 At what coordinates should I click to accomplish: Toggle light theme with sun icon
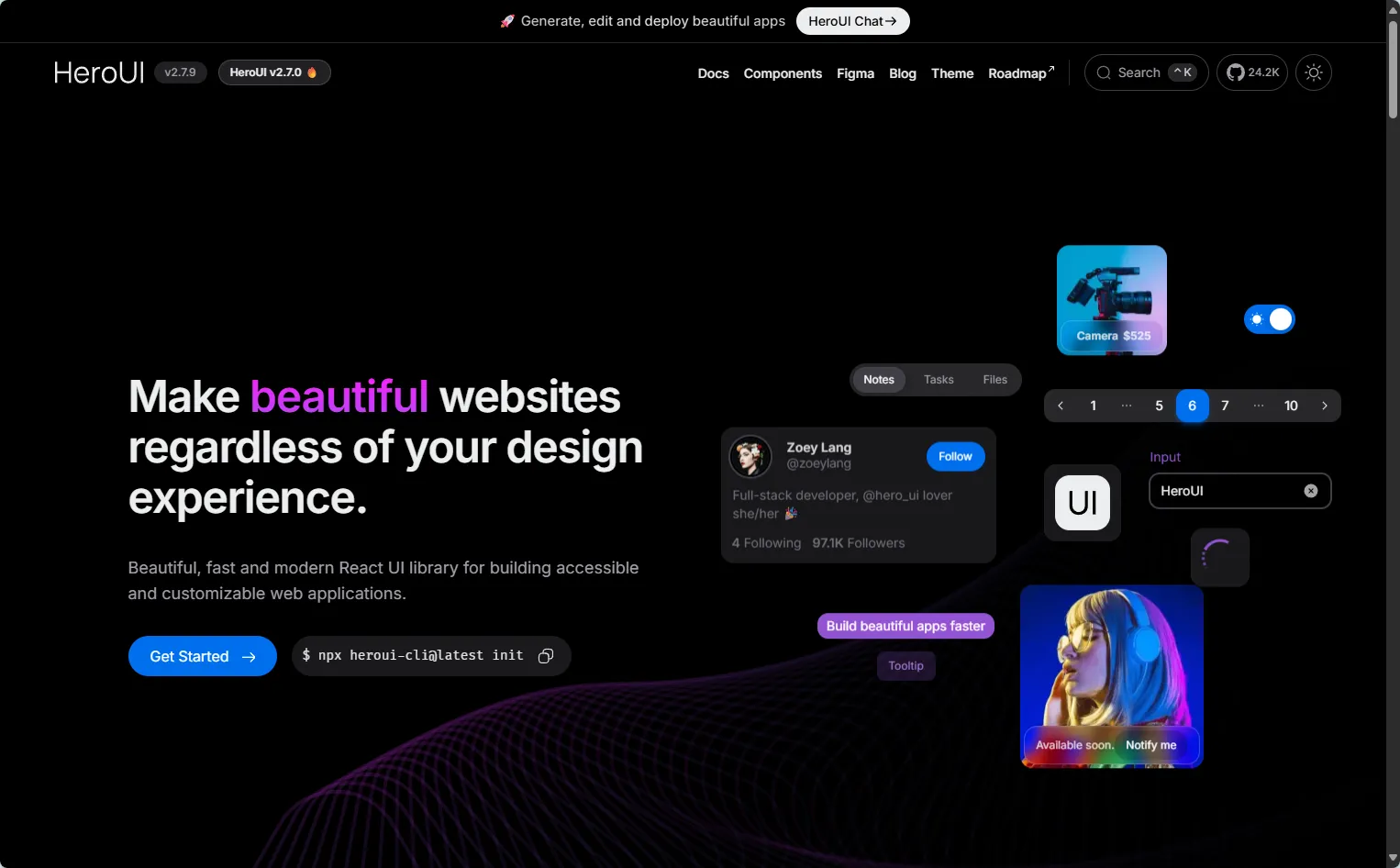point(1314,72)
